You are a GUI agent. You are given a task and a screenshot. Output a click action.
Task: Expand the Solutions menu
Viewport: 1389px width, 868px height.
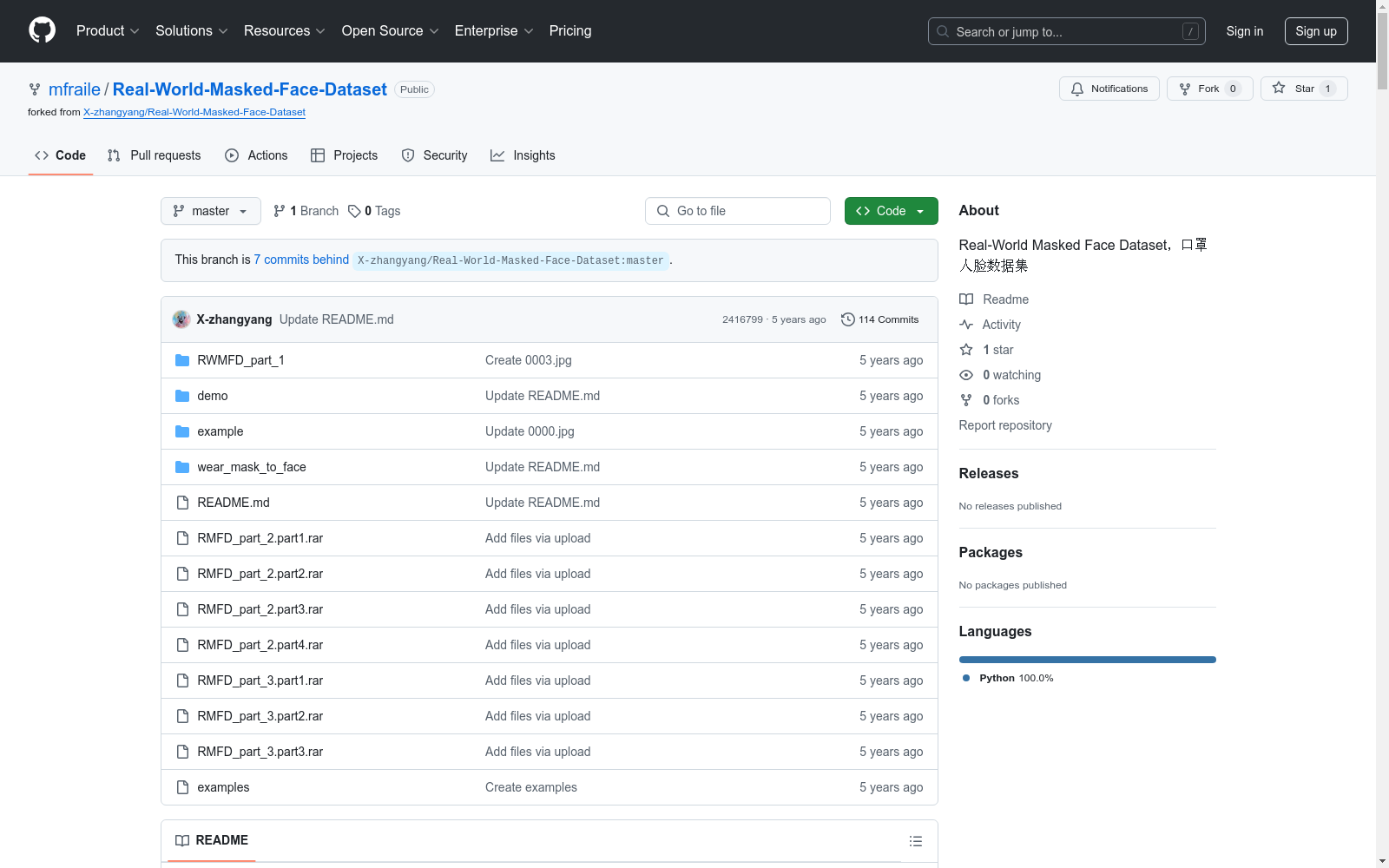192,31
